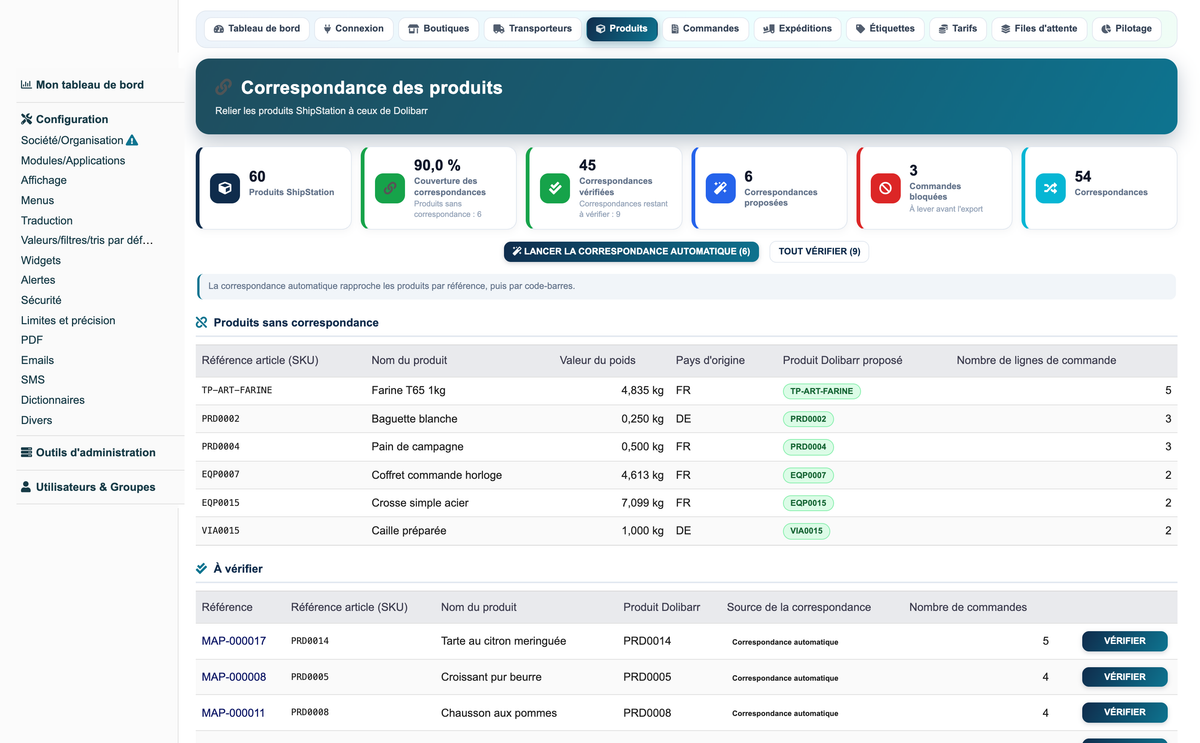Viewport: 1200px width, 743px height.
Task: Open the Affichage settings
Action: point(44,181)
